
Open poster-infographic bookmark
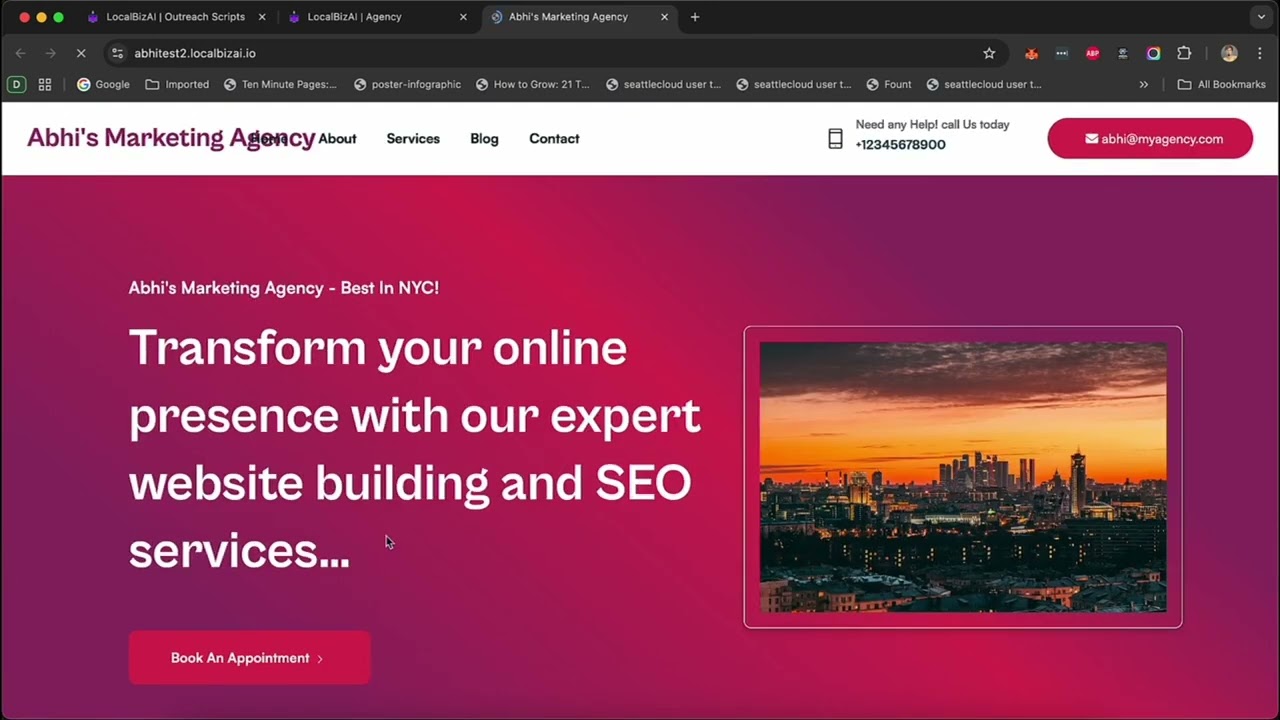tap(407, 84)
